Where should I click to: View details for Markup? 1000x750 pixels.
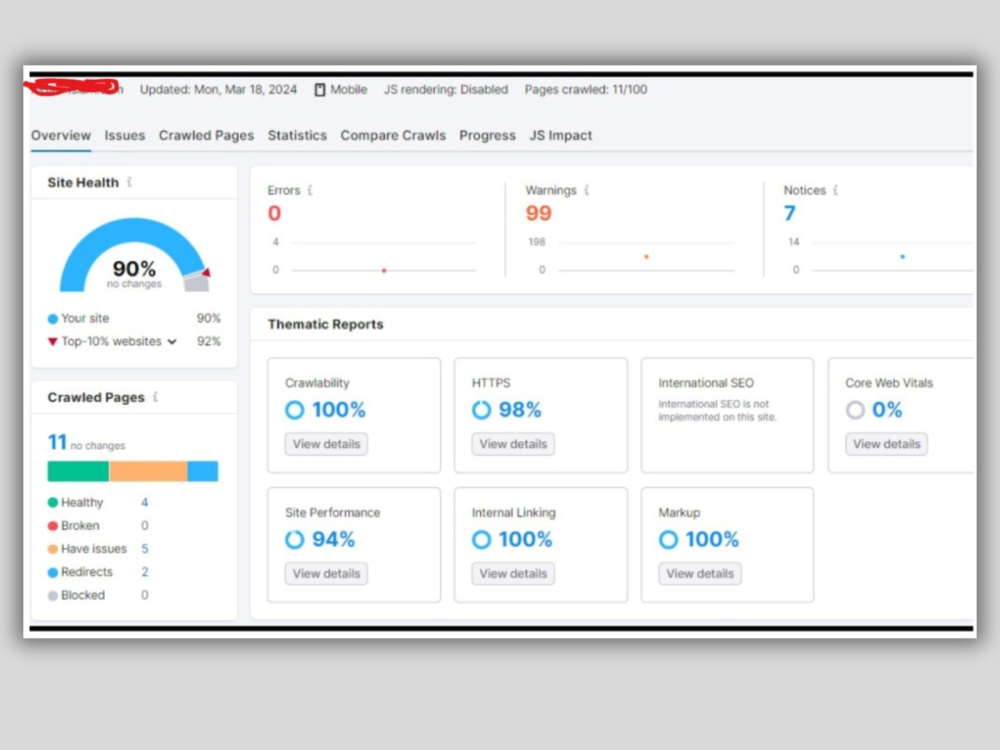(700, 573)
